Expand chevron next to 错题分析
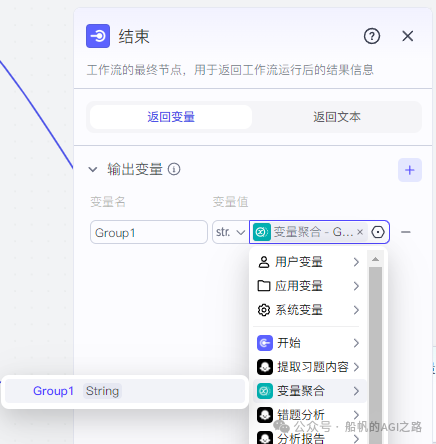Viewport: 436px width, 444px height. coord(356,415)
